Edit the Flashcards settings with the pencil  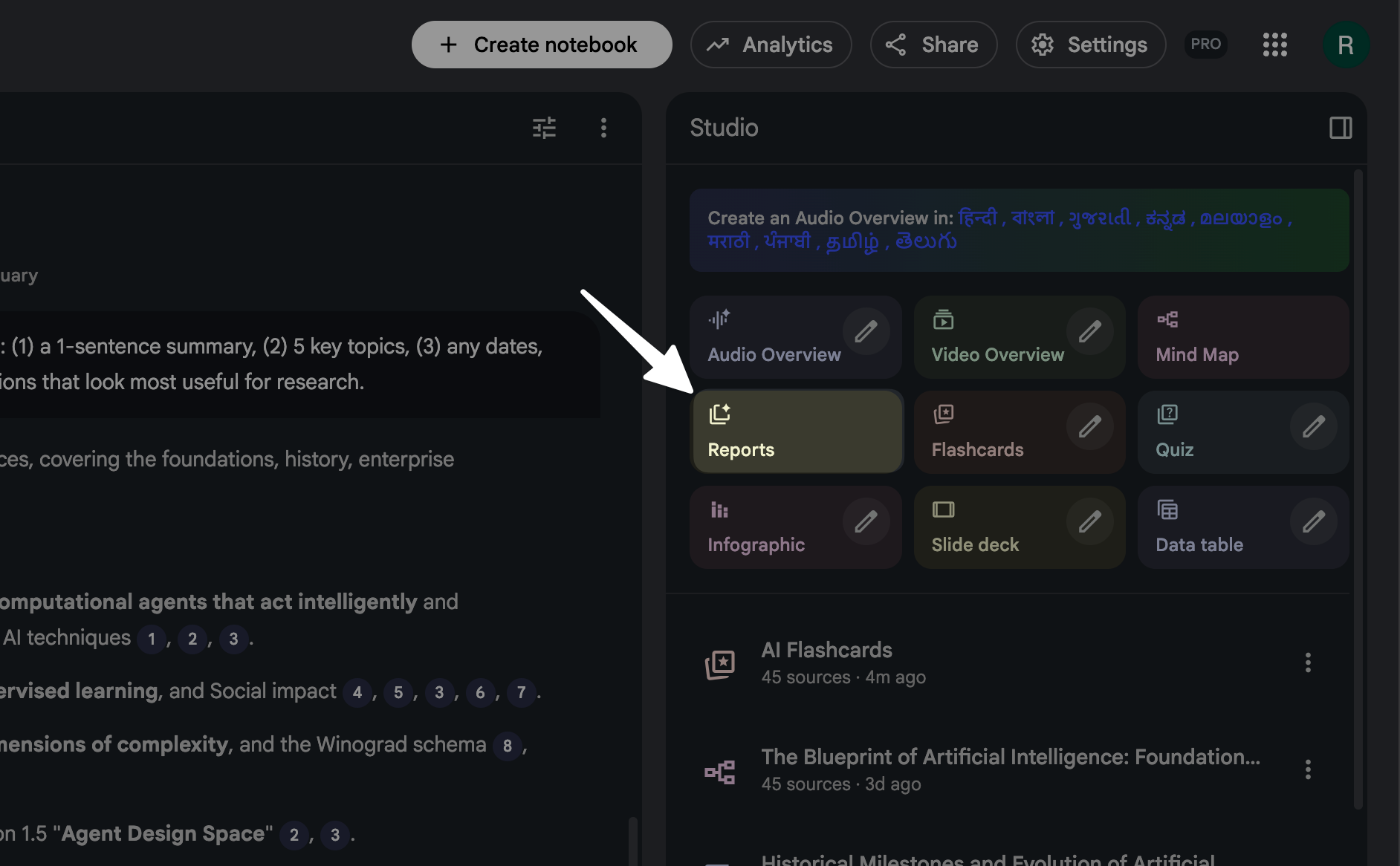1091,426
